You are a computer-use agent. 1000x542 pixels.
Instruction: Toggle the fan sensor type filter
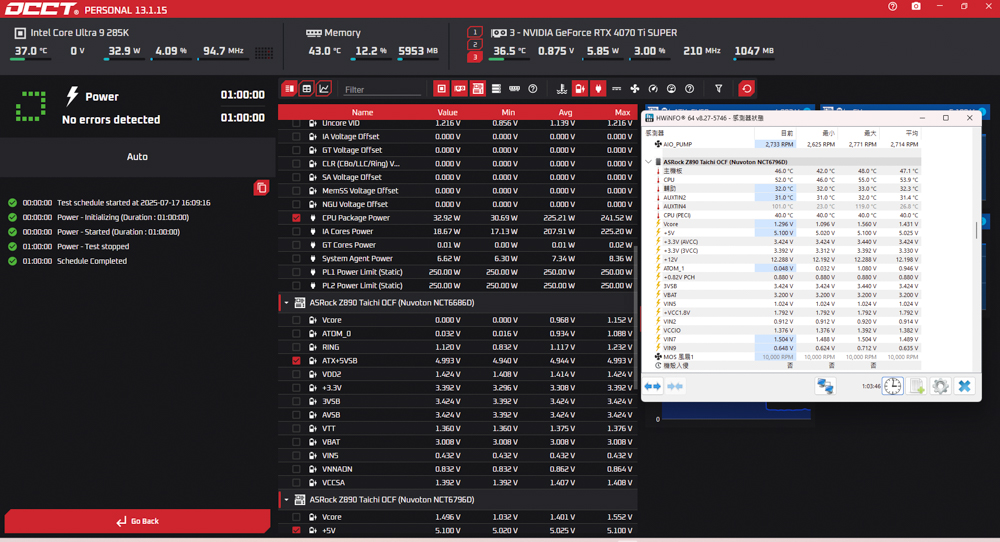point(635,89)
